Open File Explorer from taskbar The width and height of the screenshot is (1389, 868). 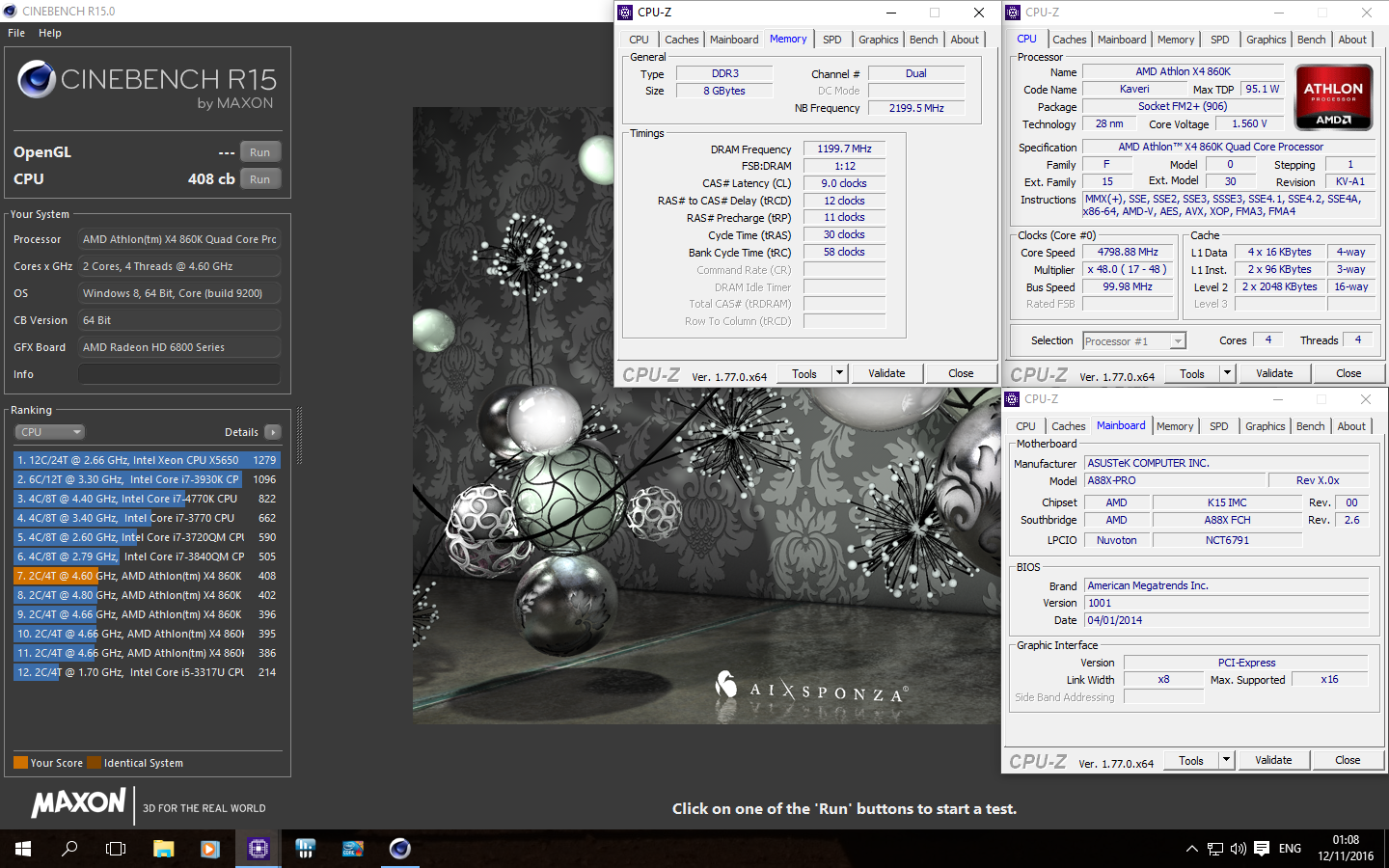point(164,849)
